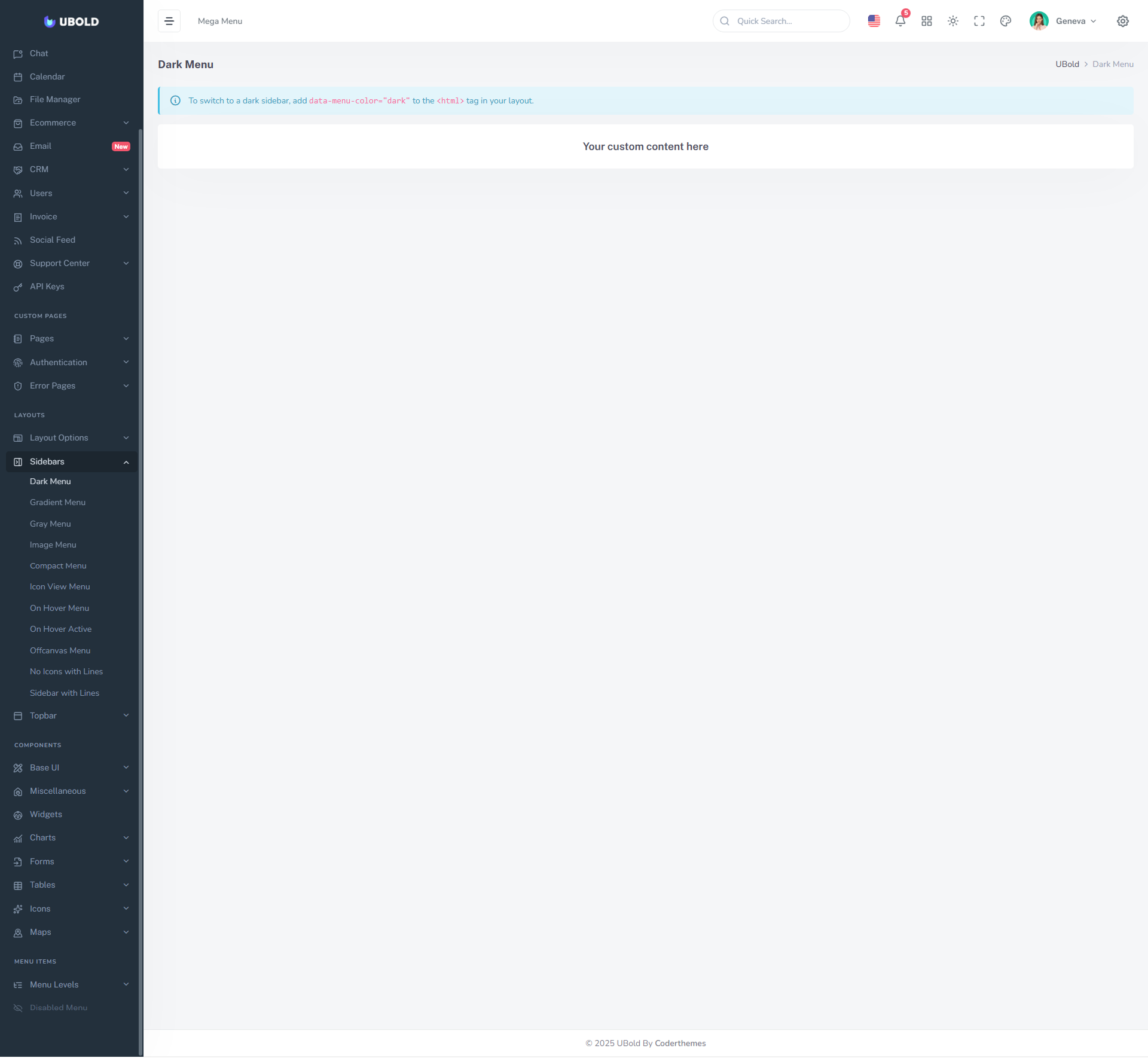The image size is (1148, 1058).
Task: Click the UBold breadcrumb link
Action: click(x=1067, y=65)
